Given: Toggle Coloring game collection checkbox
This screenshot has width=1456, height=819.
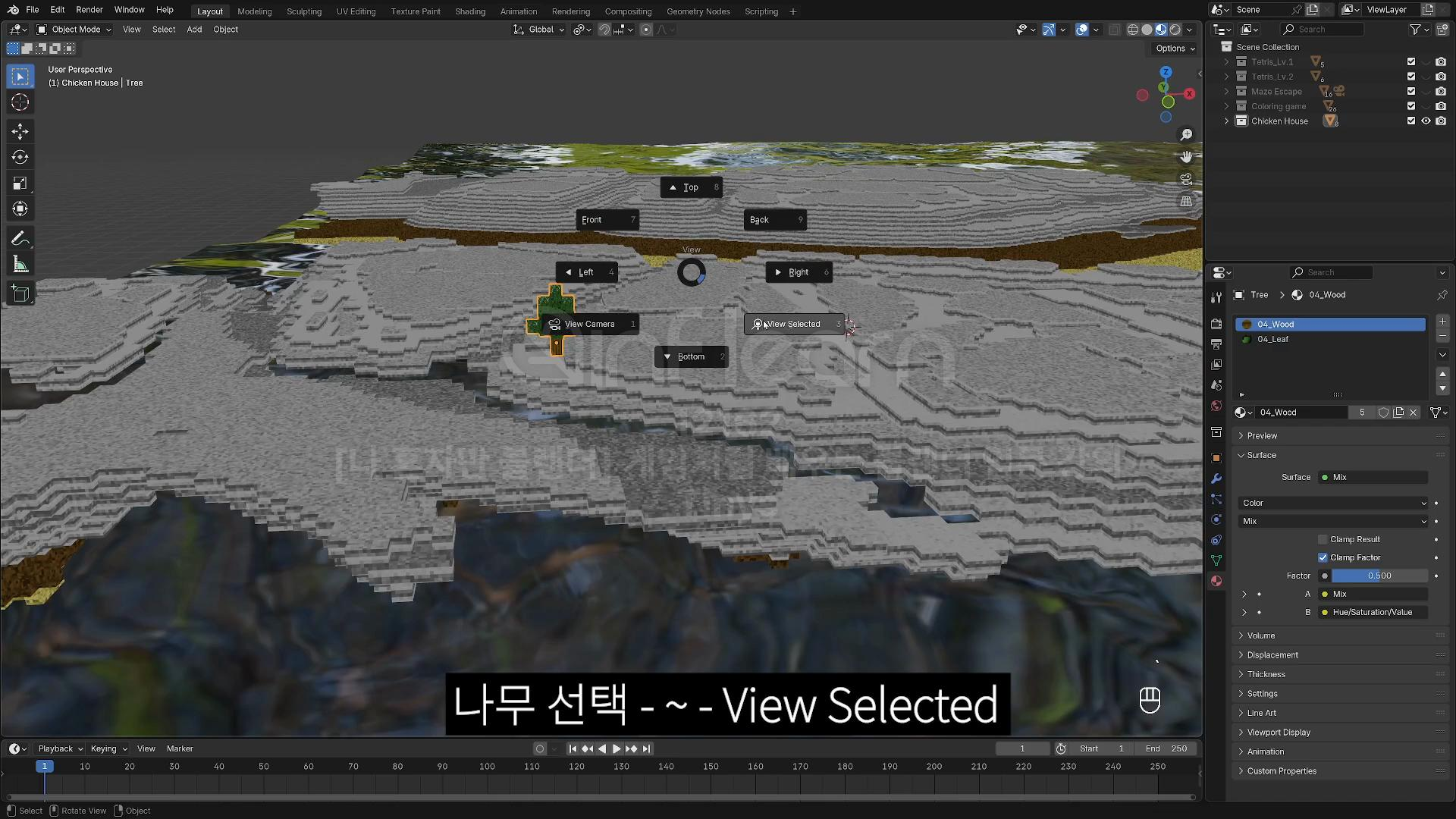Looking at the screenshot, I should (x=1411, y=106).
